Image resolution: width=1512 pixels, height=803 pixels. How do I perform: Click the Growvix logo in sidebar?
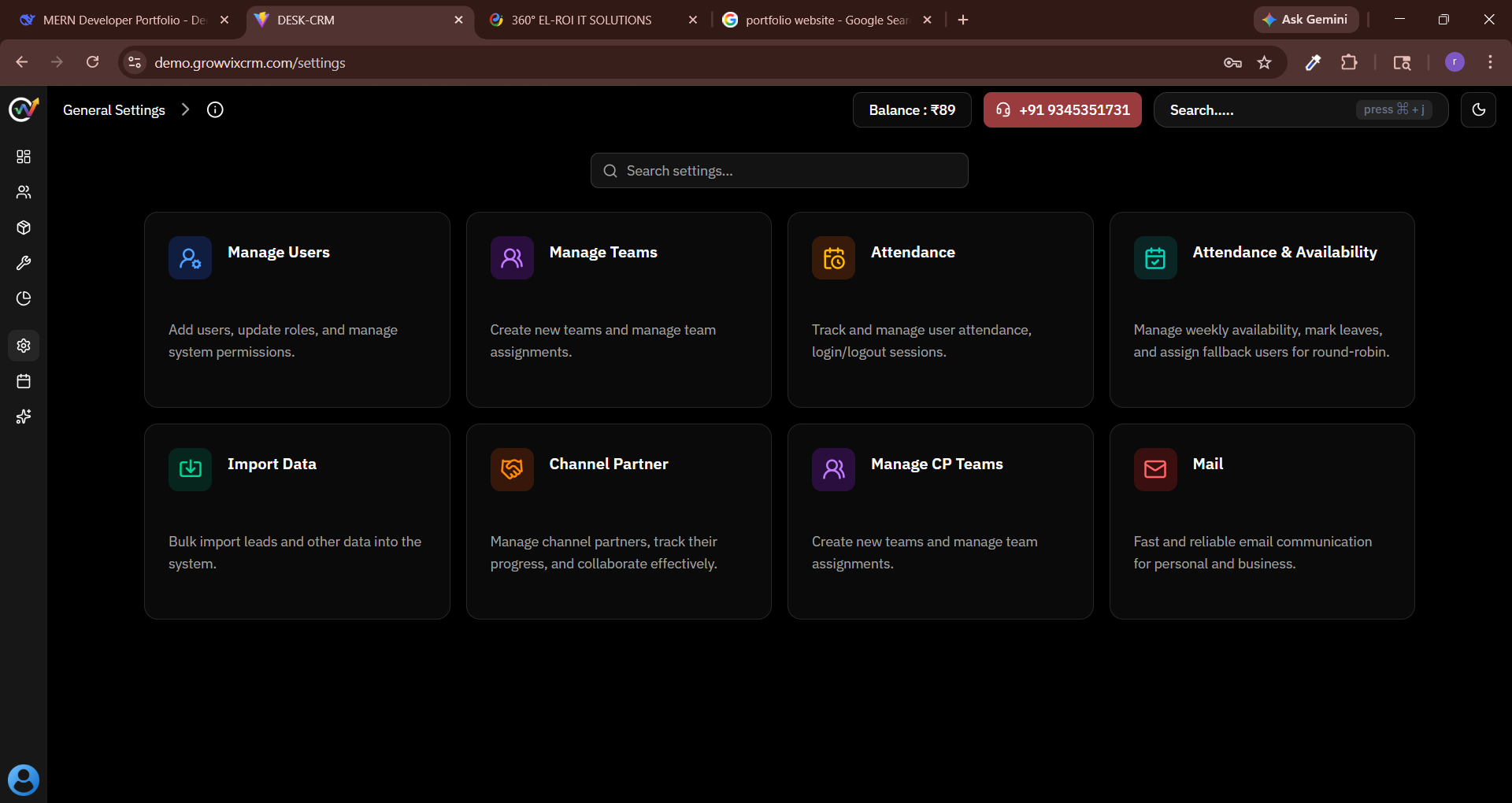24,109
